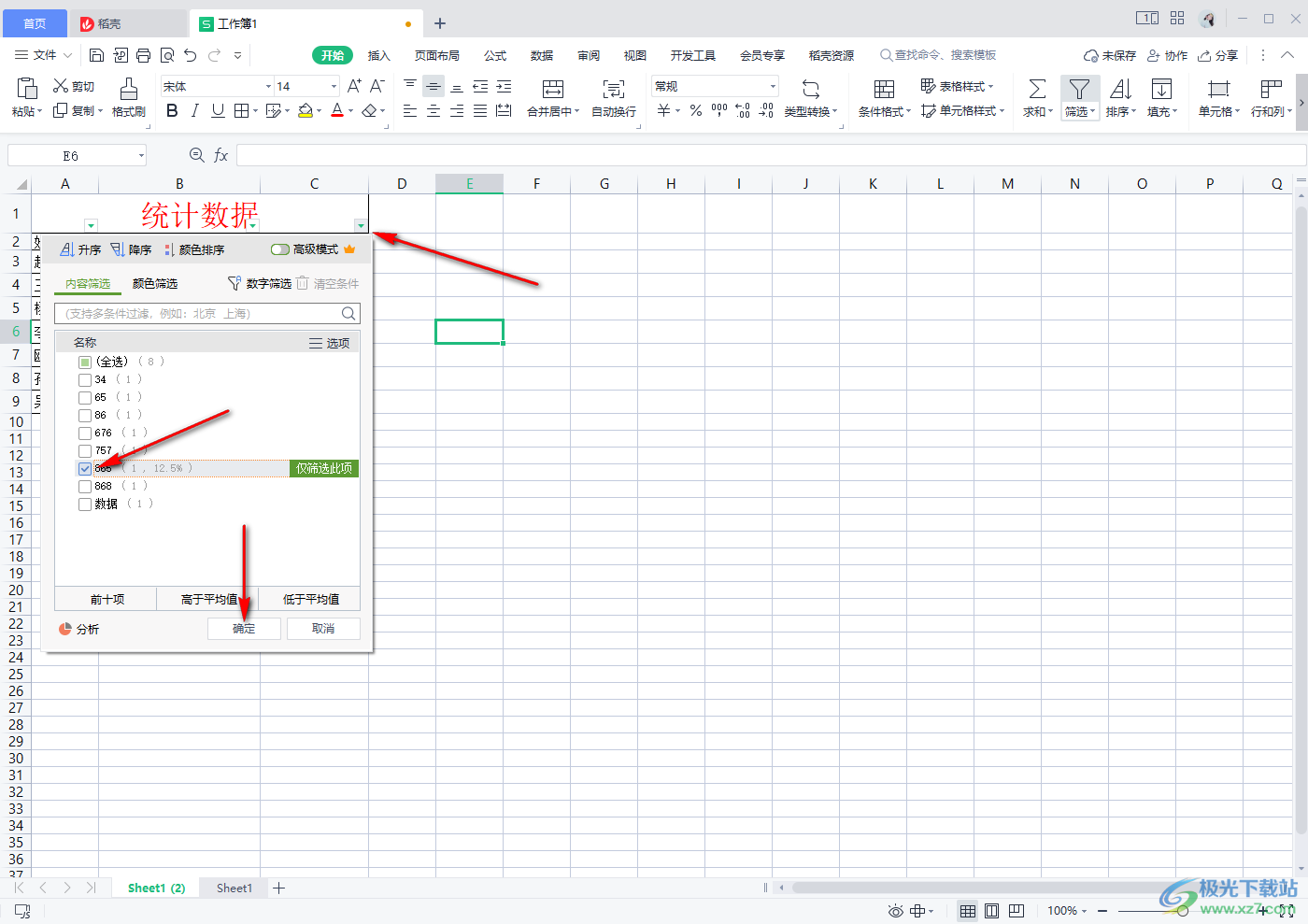This screenshot has width=1308, height=924.
Task: Click Top Ten (前十项) button
Action: (x=107, y=599)
